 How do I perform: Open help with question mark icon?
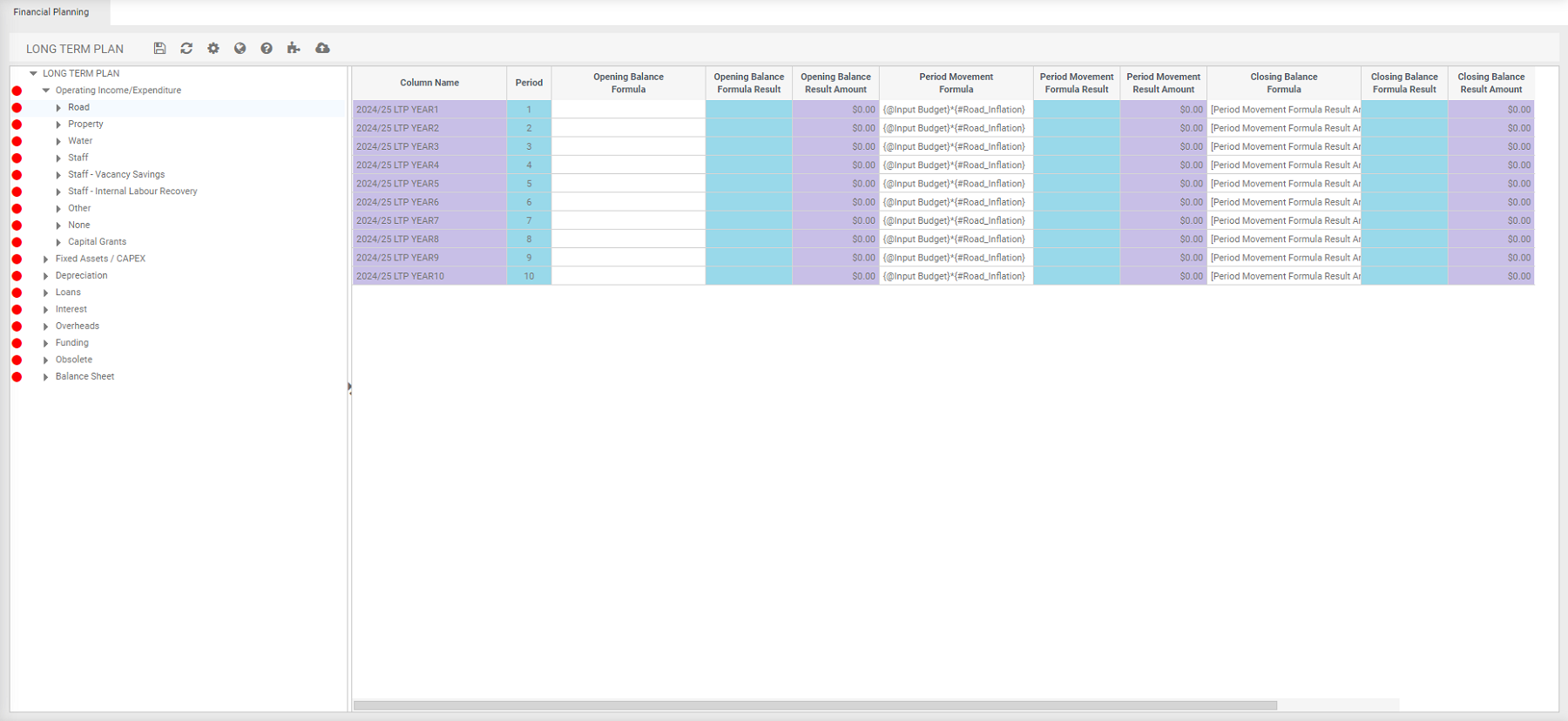pos(267,49)
